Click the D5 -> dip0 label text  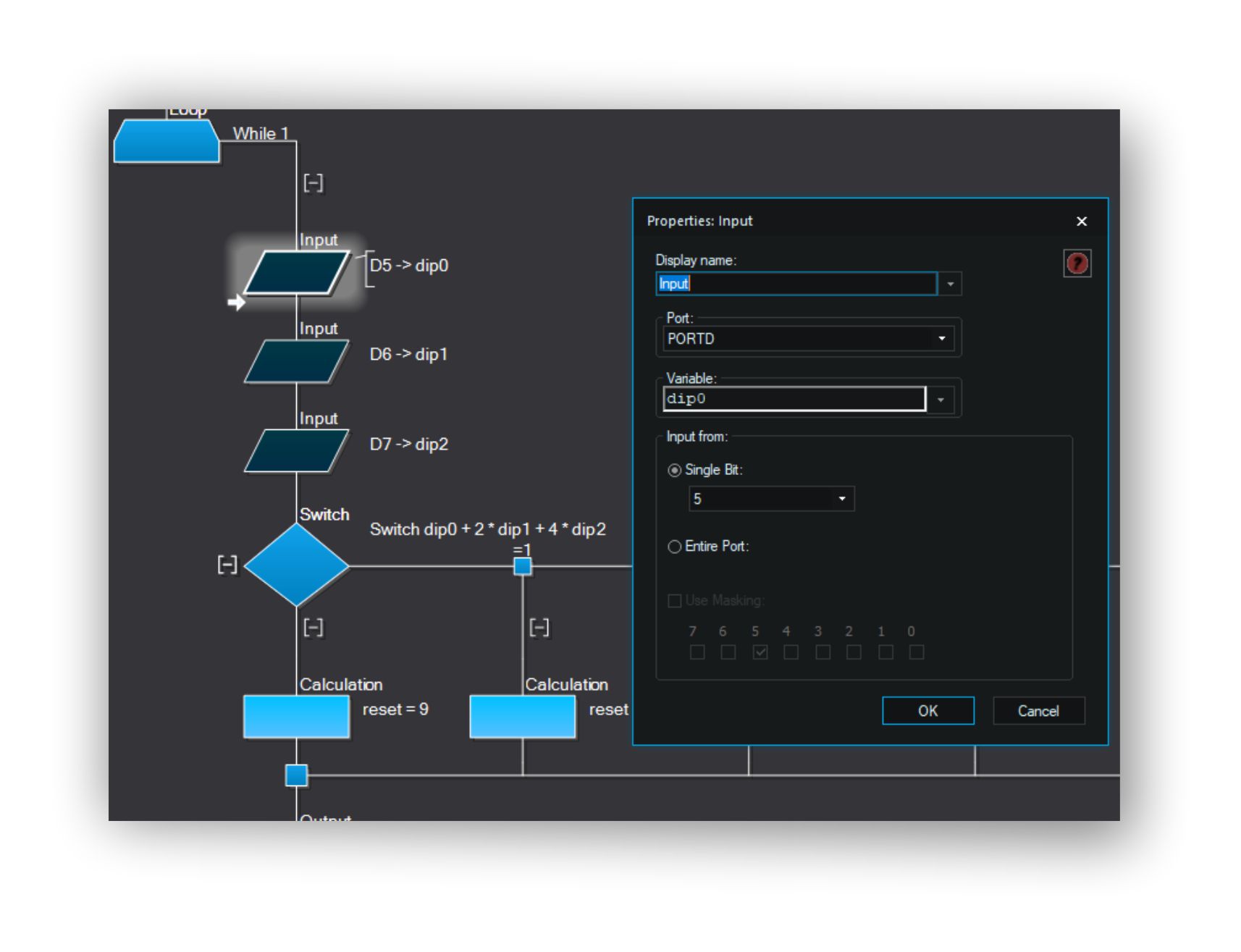[x=409, y=266]
